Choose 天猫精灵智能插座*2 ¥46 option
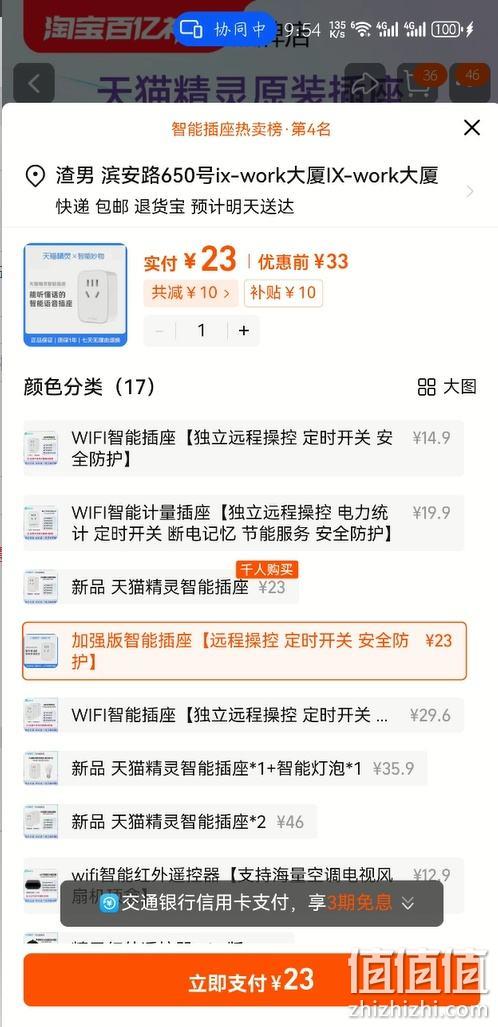Image resolution: width=498 pixels, height=1027 pixels. point(170,821)
